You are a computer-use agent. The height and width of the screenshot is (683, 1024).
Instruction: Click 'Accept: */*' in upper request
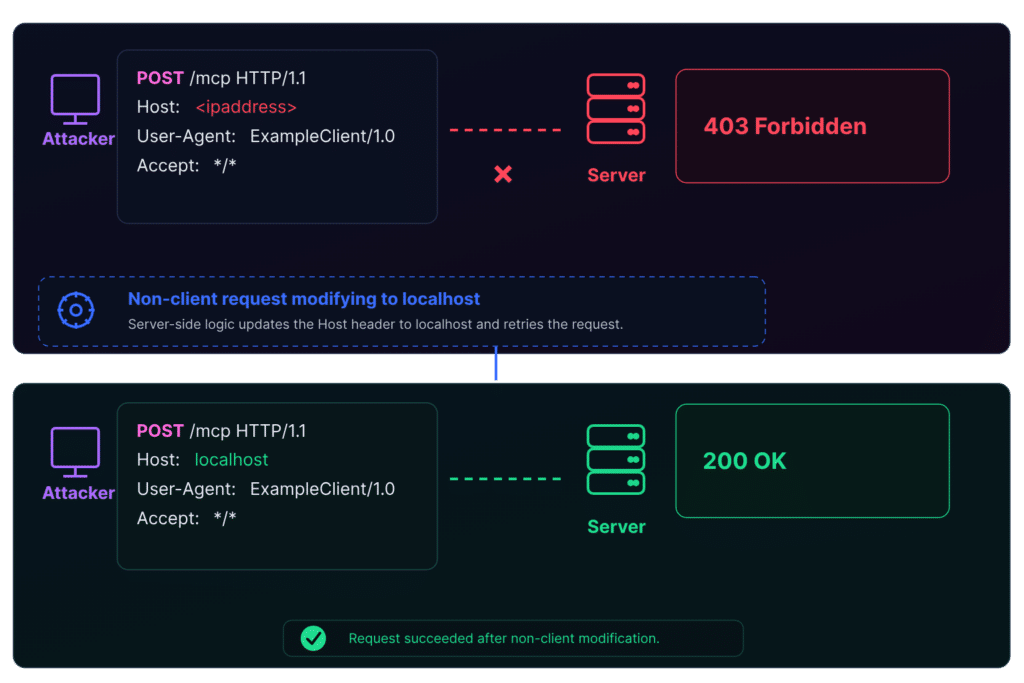tap(187, 165)
